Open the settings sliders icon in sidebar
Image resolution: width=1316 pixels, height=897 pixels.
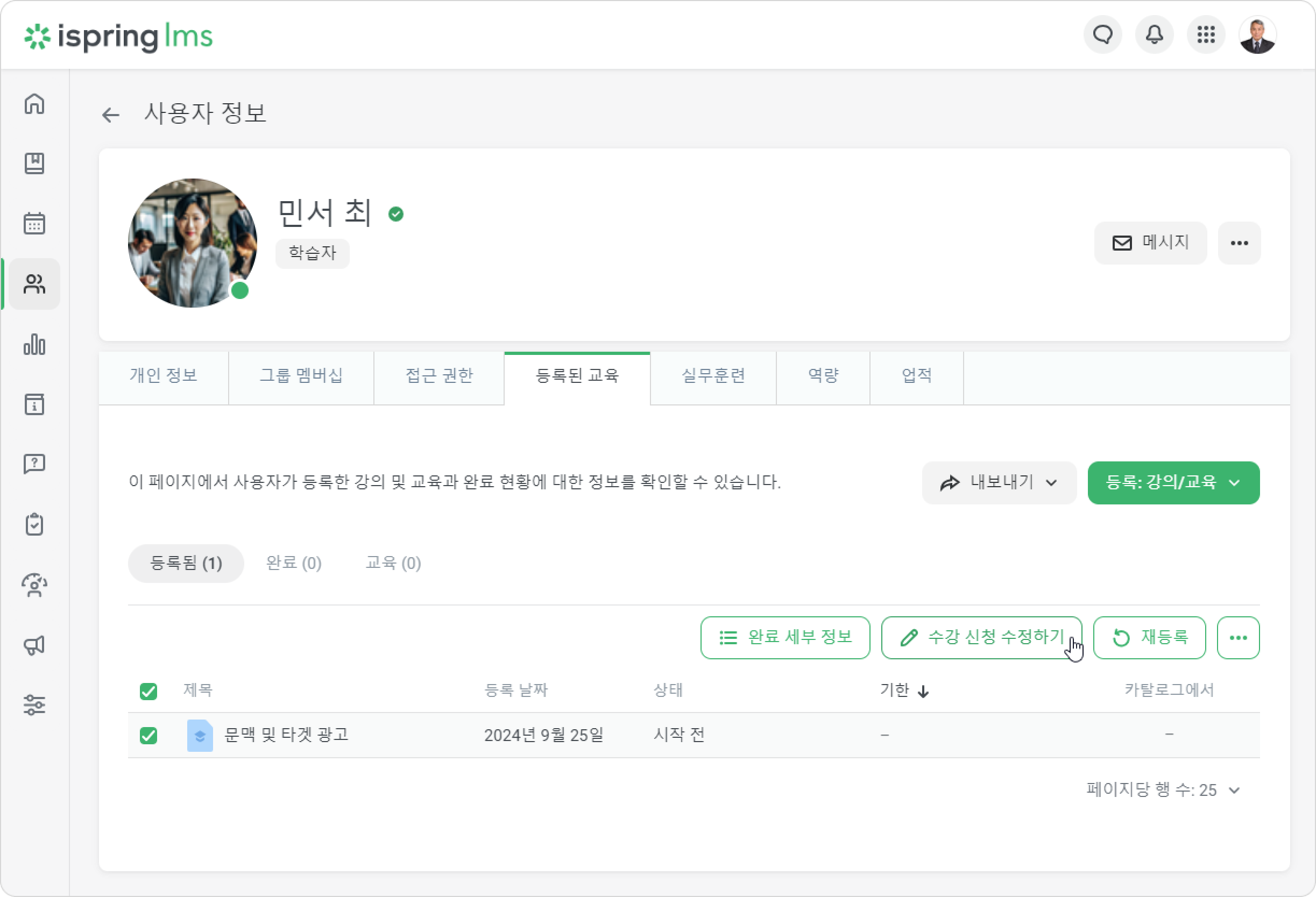(34, 705)
